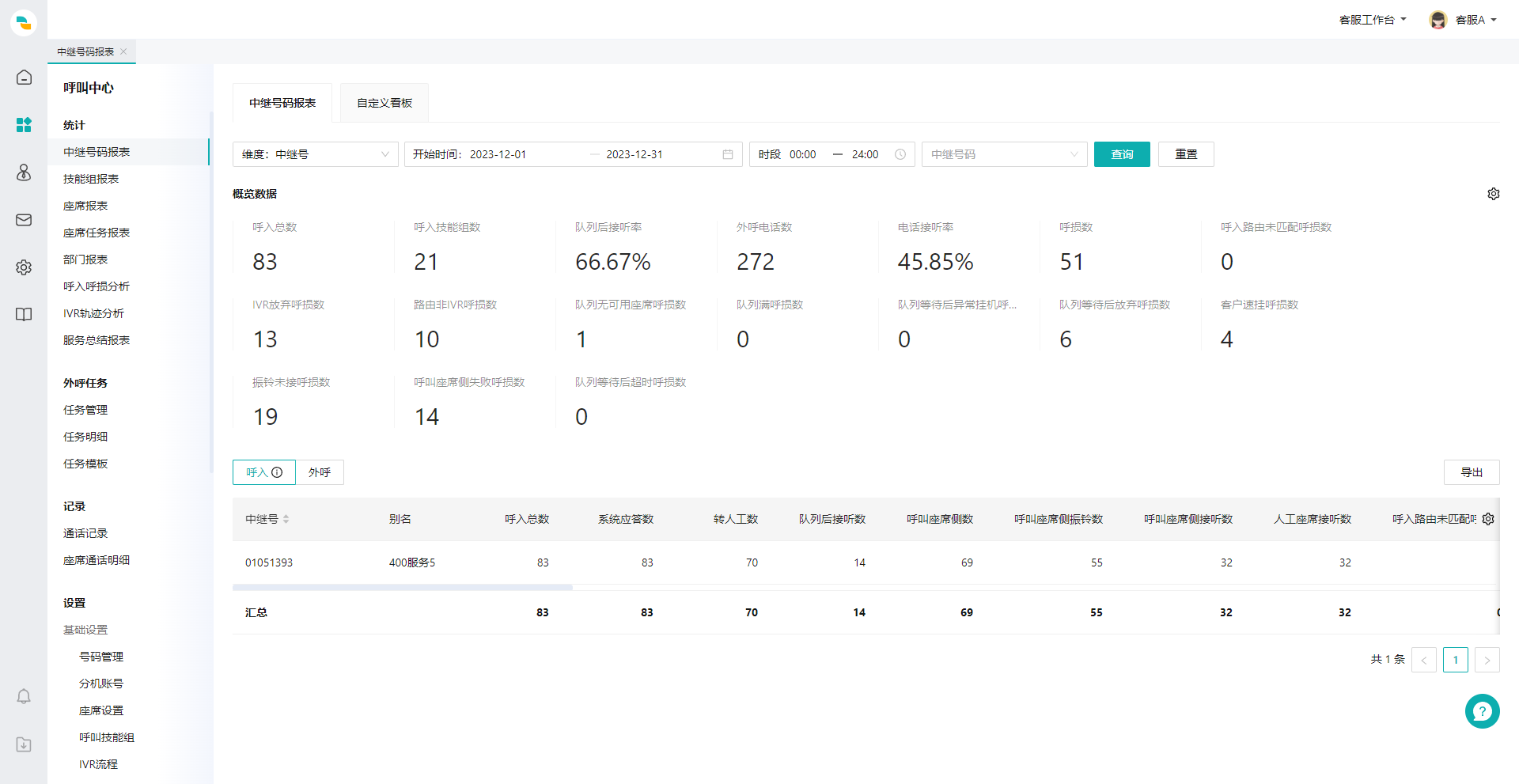Click start date 2023-12-01 field
The image size is (1519, 784).
498,154
